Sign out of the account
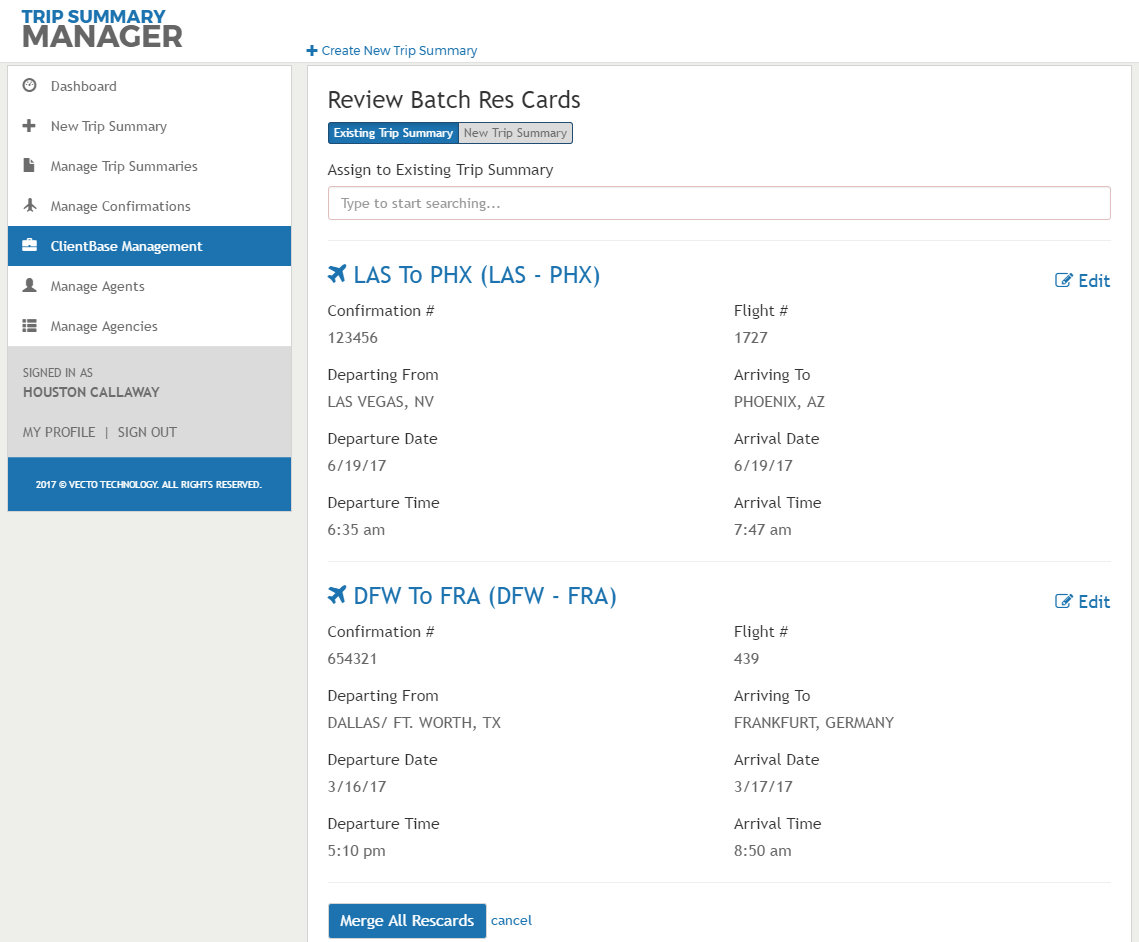Image resolution: width=1139 pixels, height=942 pixels. pyautogui.click(x=147, y=432)
